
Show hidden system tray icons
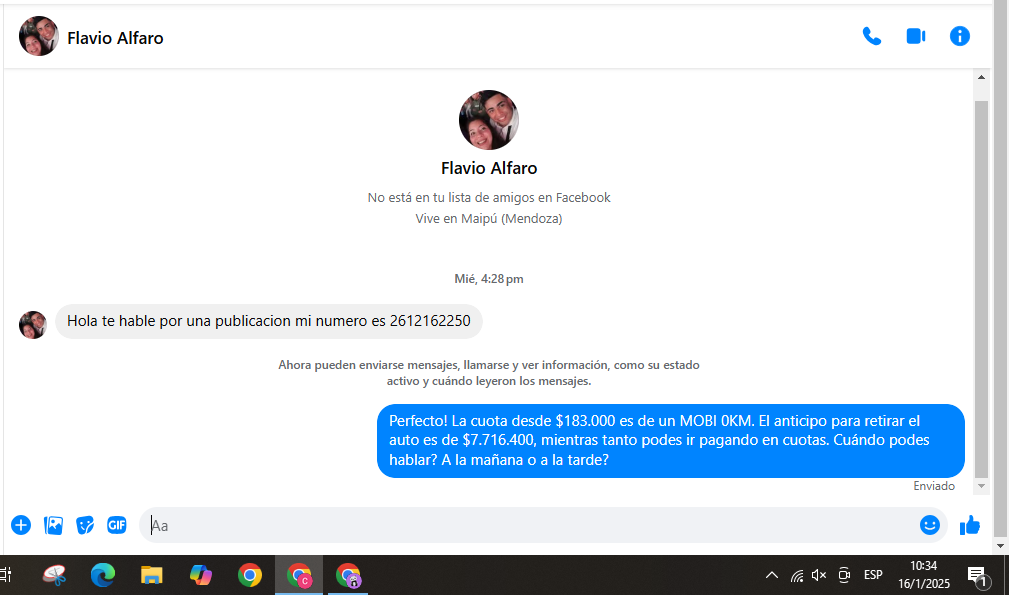tap(772, 575)
